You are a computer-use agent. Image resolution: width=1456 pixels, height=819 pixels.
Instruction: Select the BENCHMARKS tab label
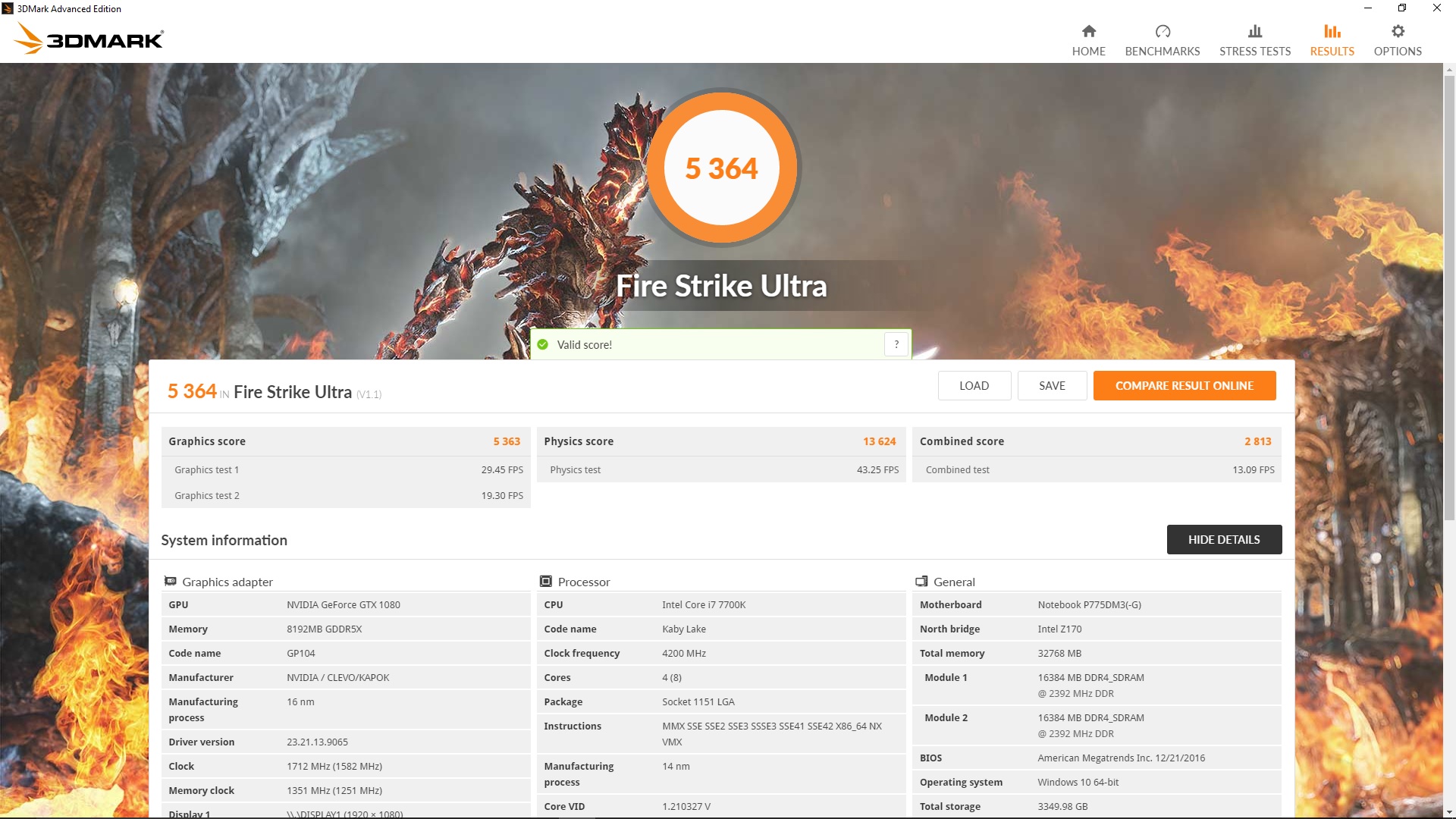(1163, 51)
